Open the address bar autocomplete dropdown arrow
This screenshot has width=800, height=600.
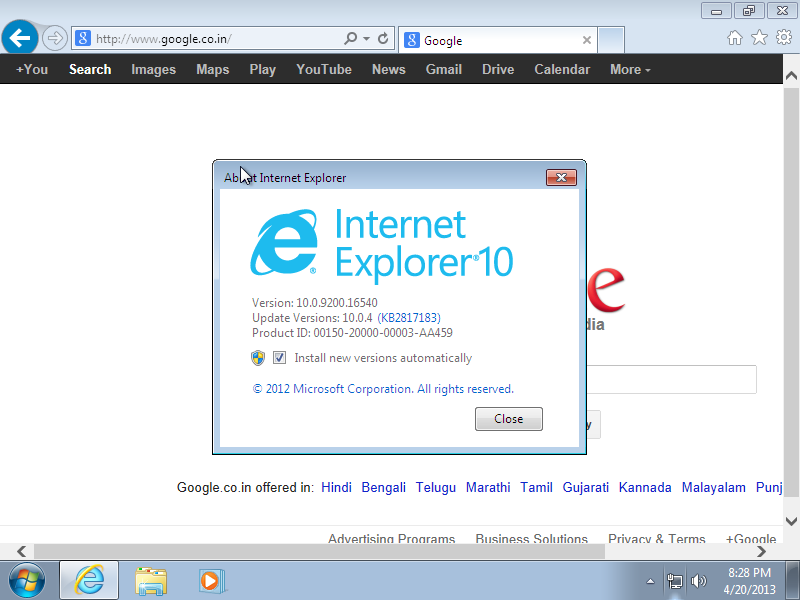click(x=366, y=38)
